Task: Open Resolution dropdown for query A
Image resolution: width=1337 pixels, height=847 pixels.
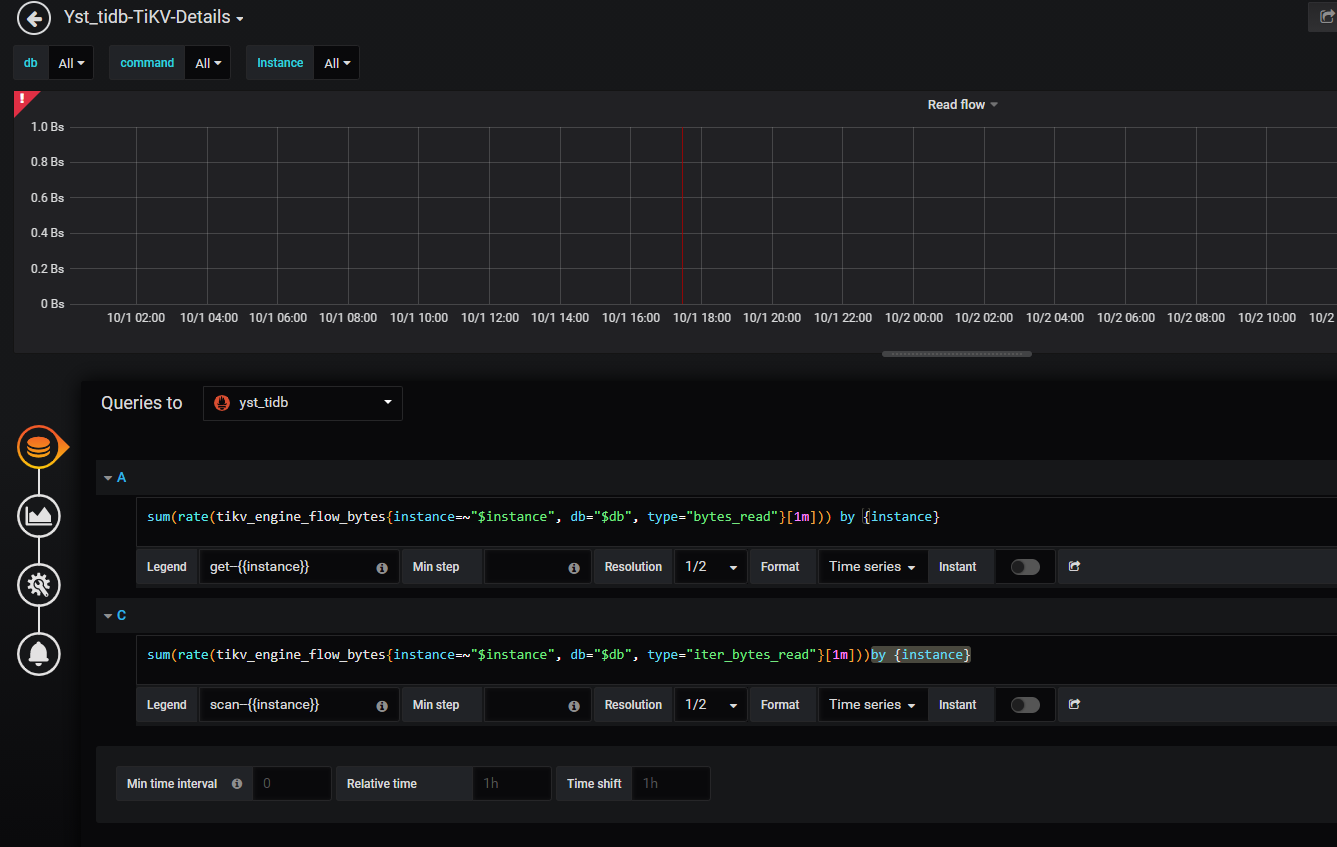Action: click(710, 567)
